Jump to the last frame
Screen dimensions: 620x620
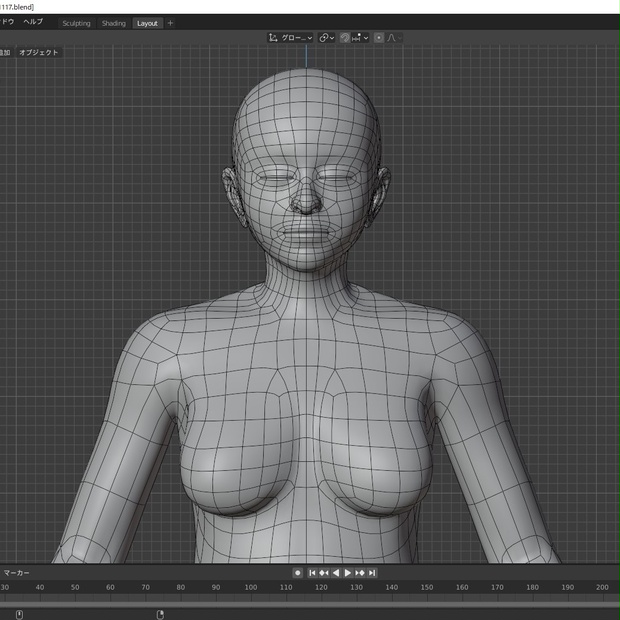[x=372, y=573]
